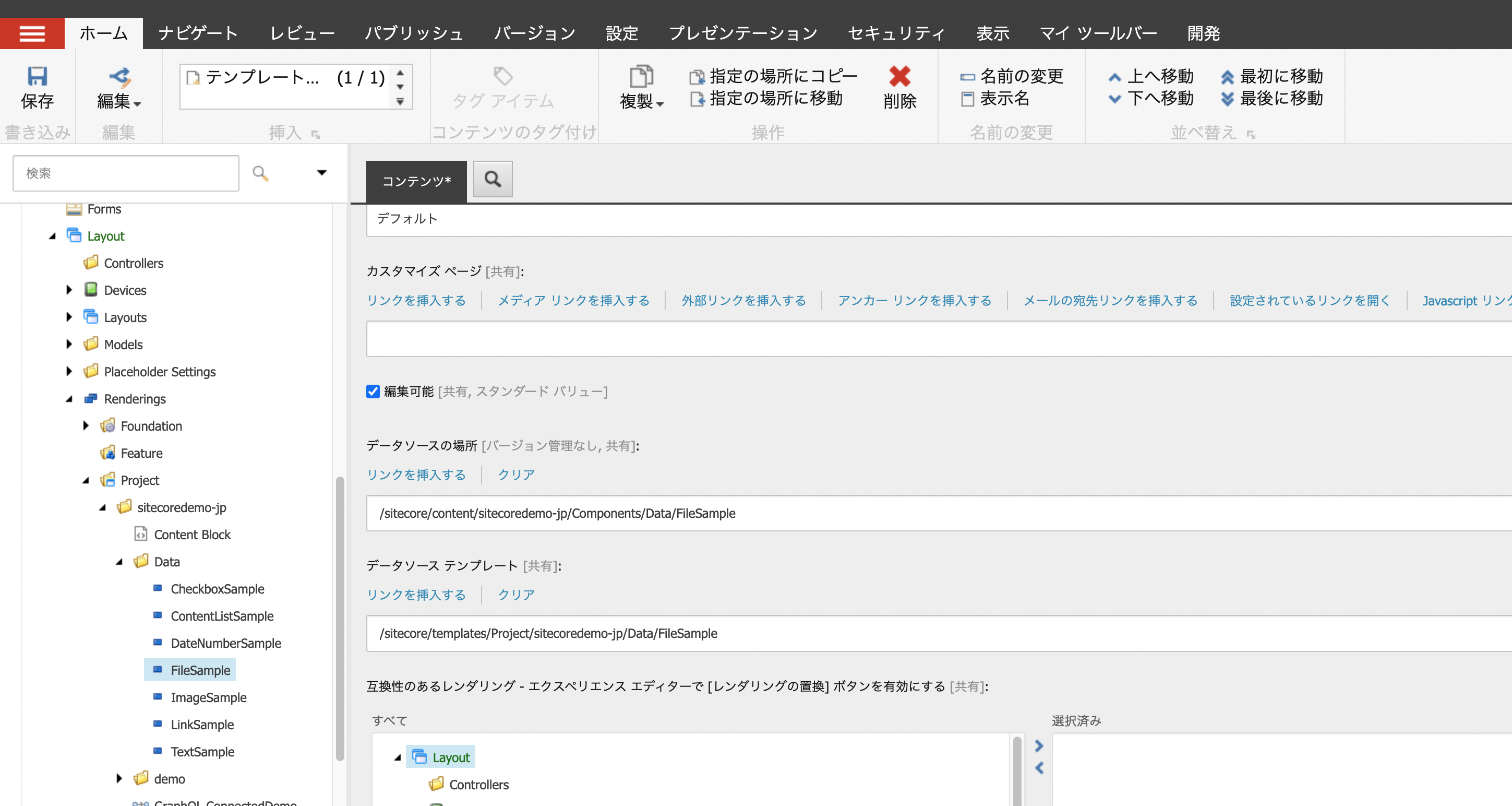The width and height of the screenshot is (1512, 806).
Task: Click 下へ移動 move down
Action: (1150, 98)
